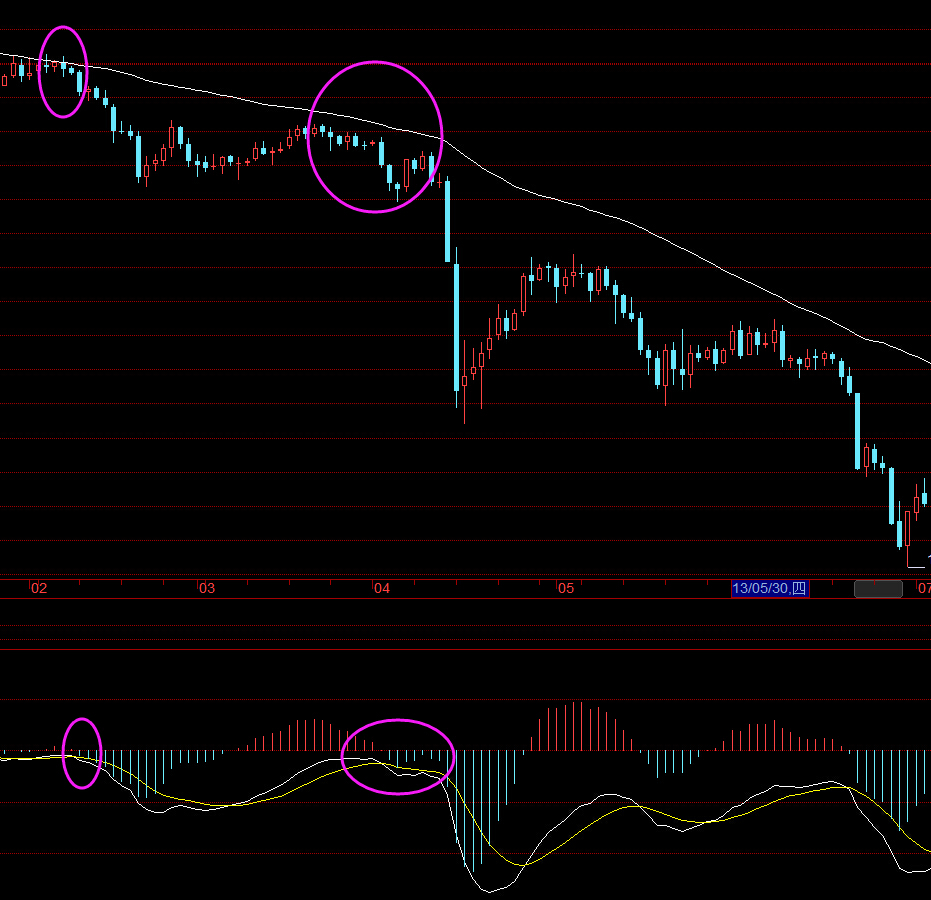Screen dimensions: 931x900
Task: Click the 07 month marker on the time axis
Action: [x=924, y=588]
